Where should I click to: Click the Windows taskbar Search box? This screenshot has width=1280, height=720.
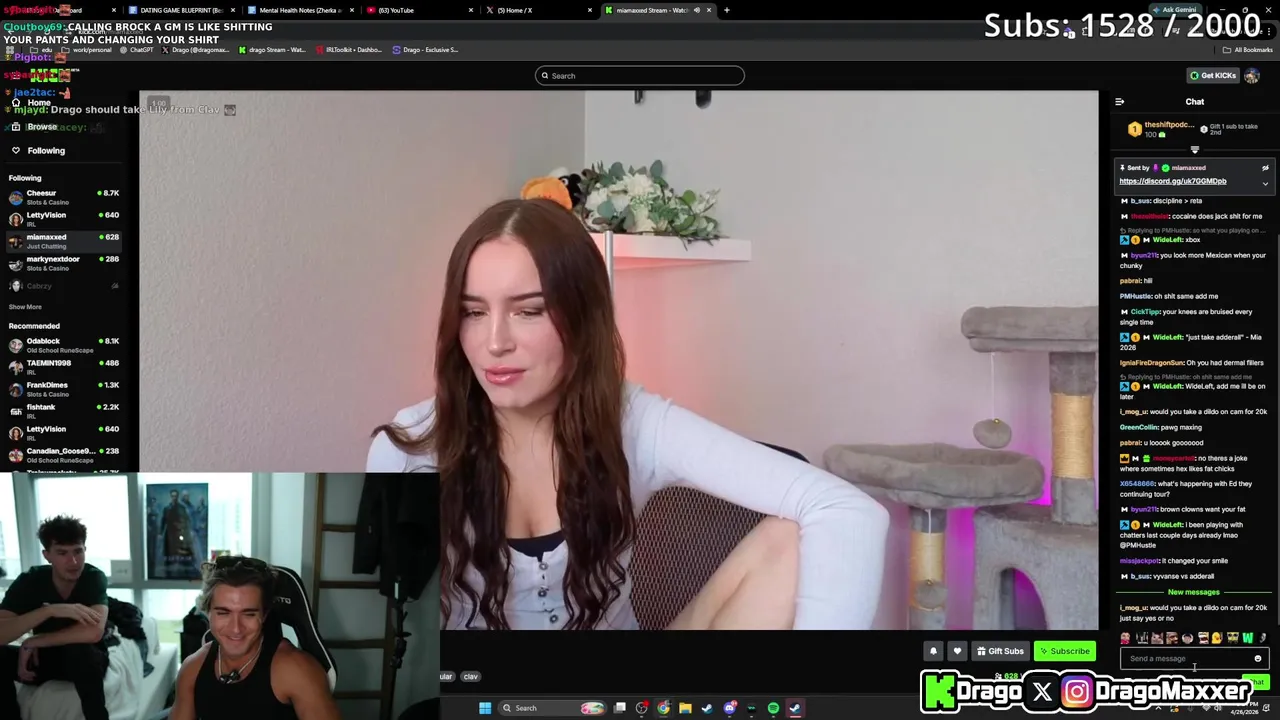click(x=552, y=708)
